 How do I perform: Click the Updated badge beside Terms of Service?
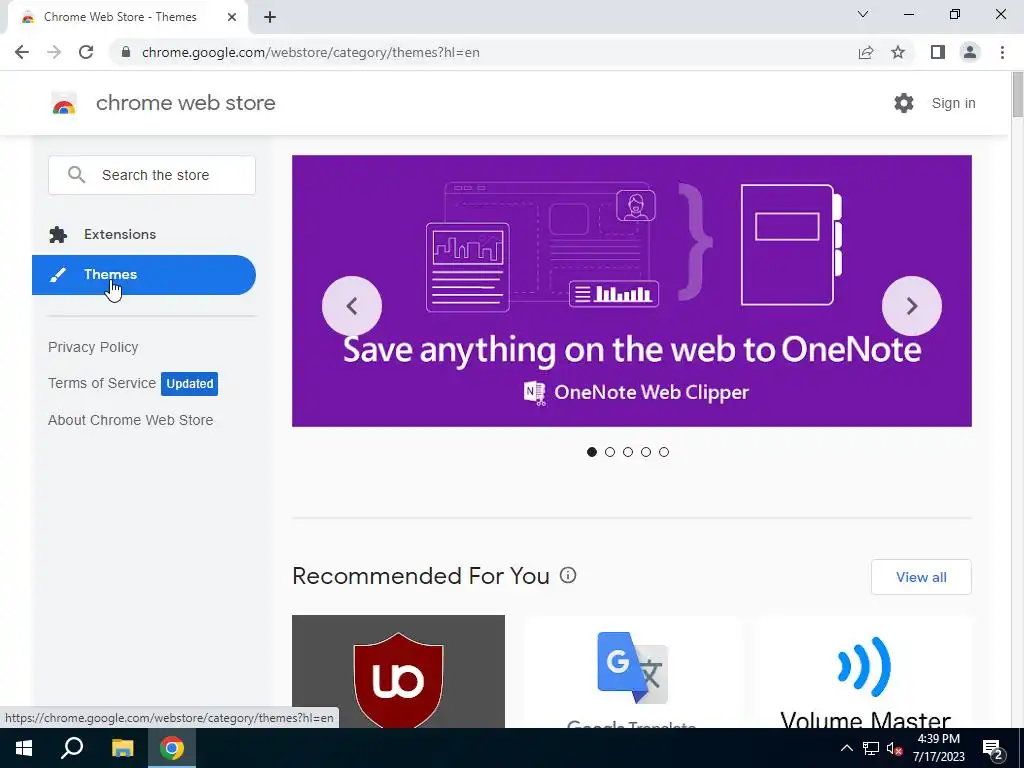click(x=189, y=384)
